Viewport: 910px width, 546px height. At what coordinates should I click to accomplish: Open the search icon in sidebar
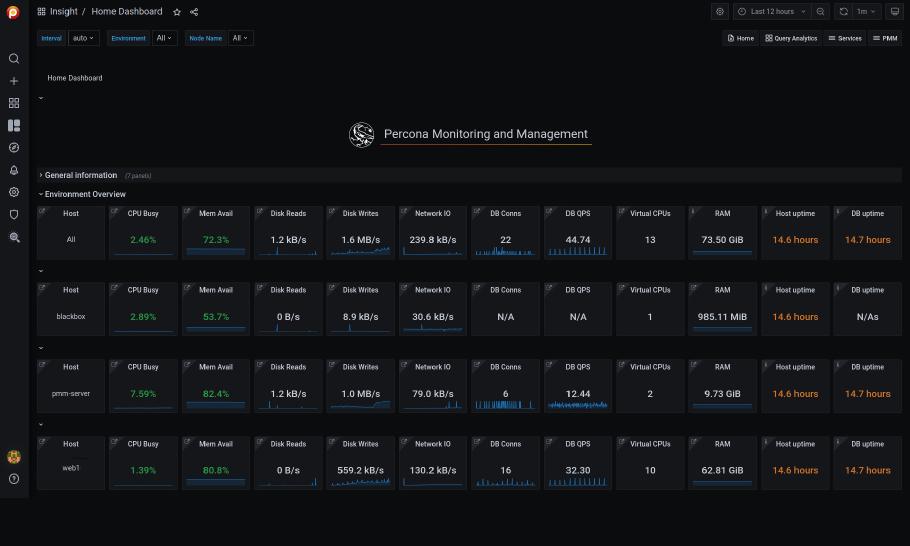point(14,59)
